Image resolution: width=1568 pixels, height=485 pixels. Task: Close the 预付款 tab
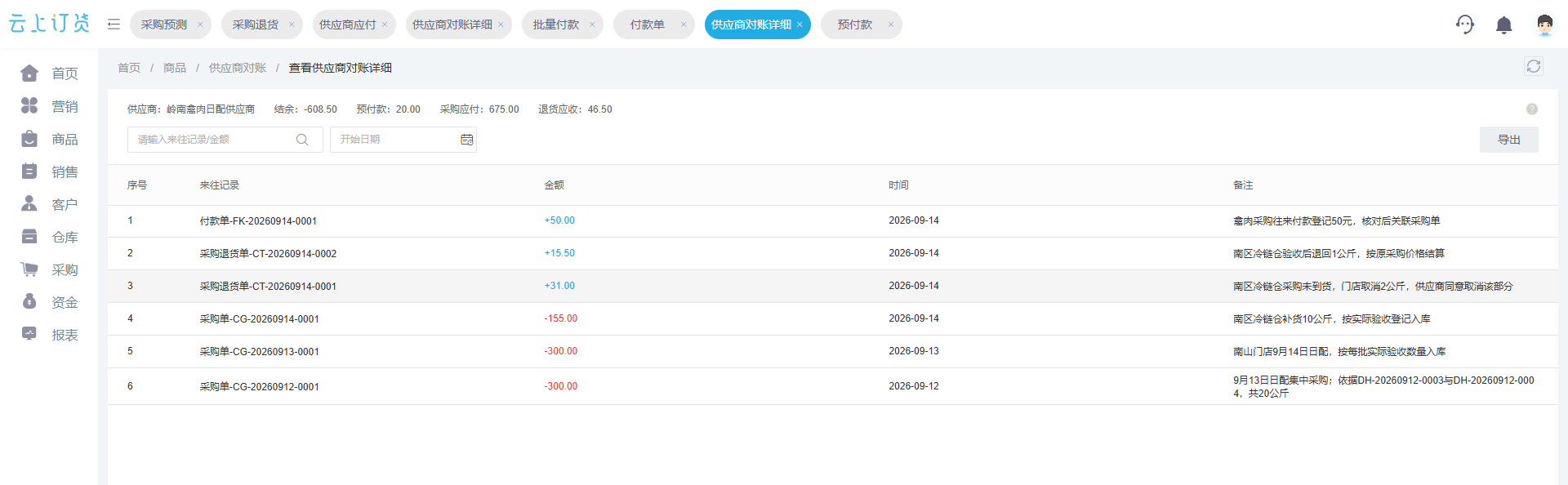(891, 24)
